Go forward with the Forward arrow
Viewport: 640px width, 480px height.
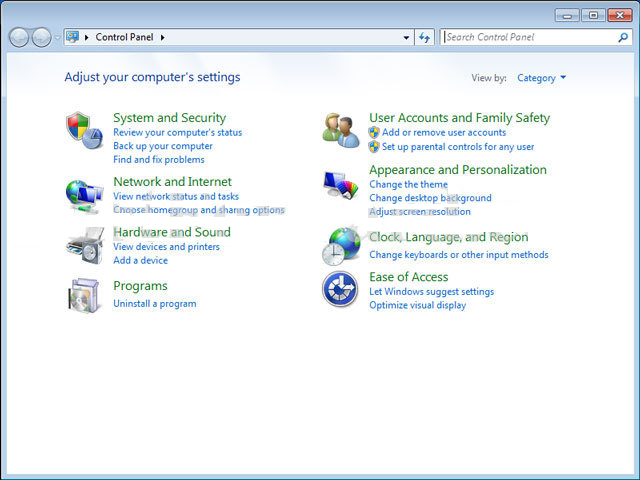42,38
